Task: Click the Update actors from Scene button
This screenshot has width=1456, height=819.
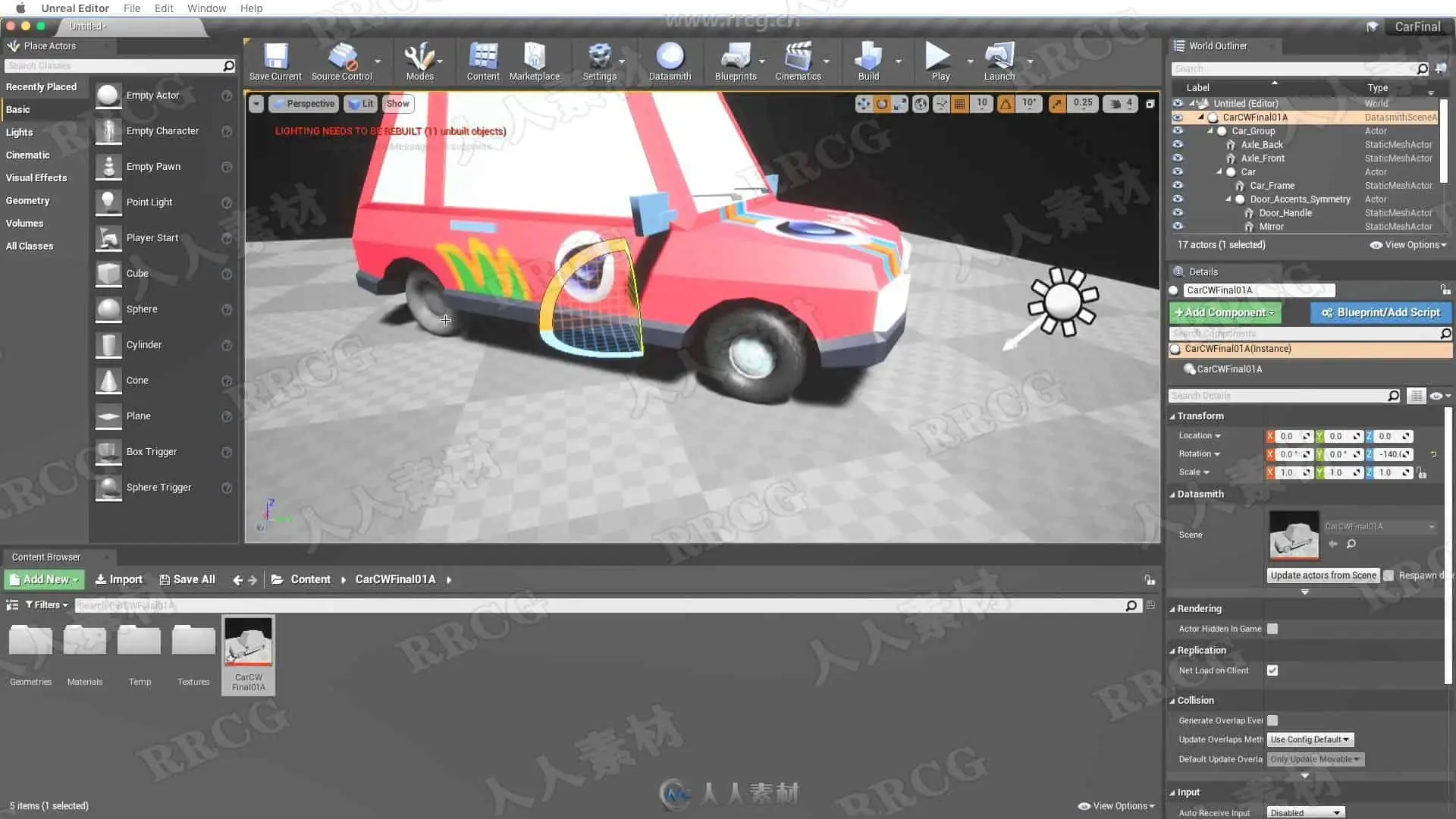Action: pos(1323,576)
